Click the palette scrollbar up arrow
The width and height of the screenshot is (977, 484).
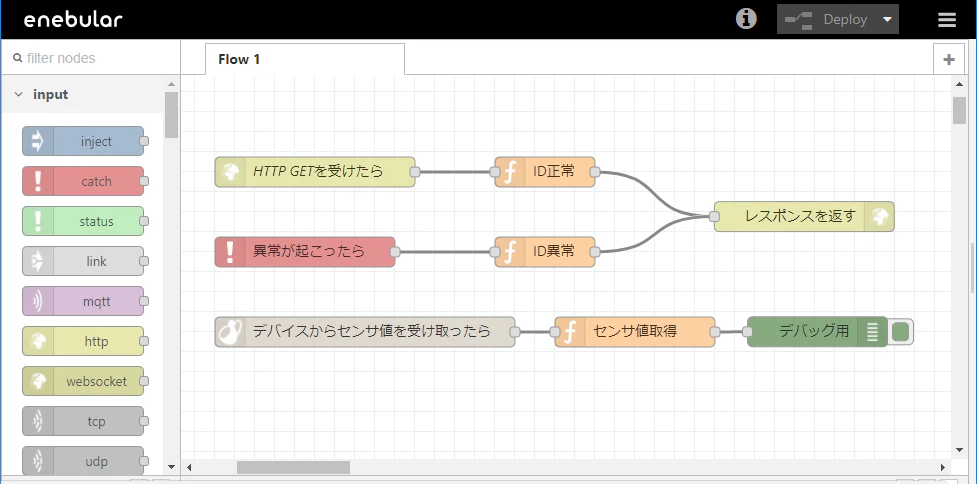pyautogui.click(x=171, y=84)
